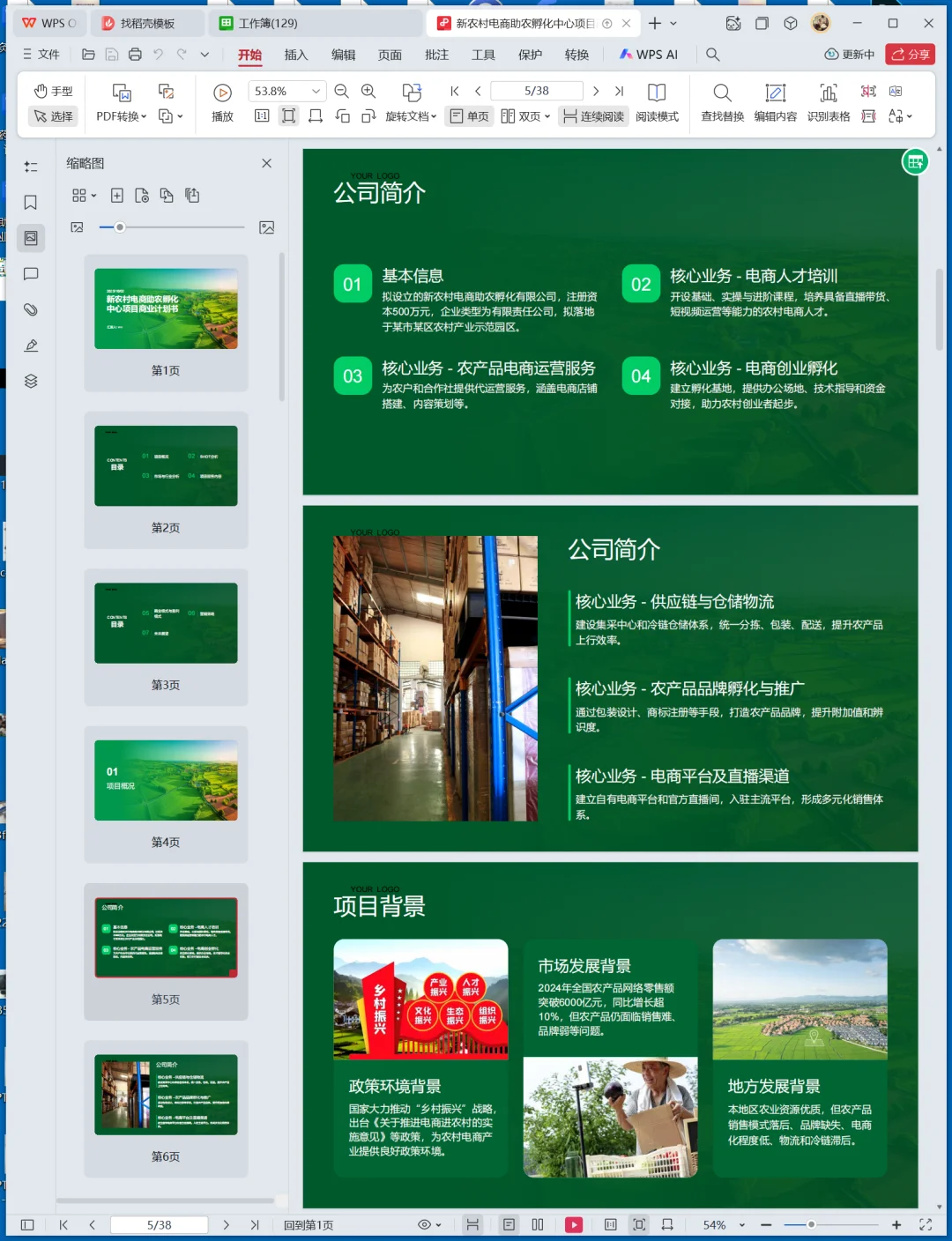Click 回到第1页 in status bar
Viewport: 952px width, 1241px height.
(x=309, y=1225)
